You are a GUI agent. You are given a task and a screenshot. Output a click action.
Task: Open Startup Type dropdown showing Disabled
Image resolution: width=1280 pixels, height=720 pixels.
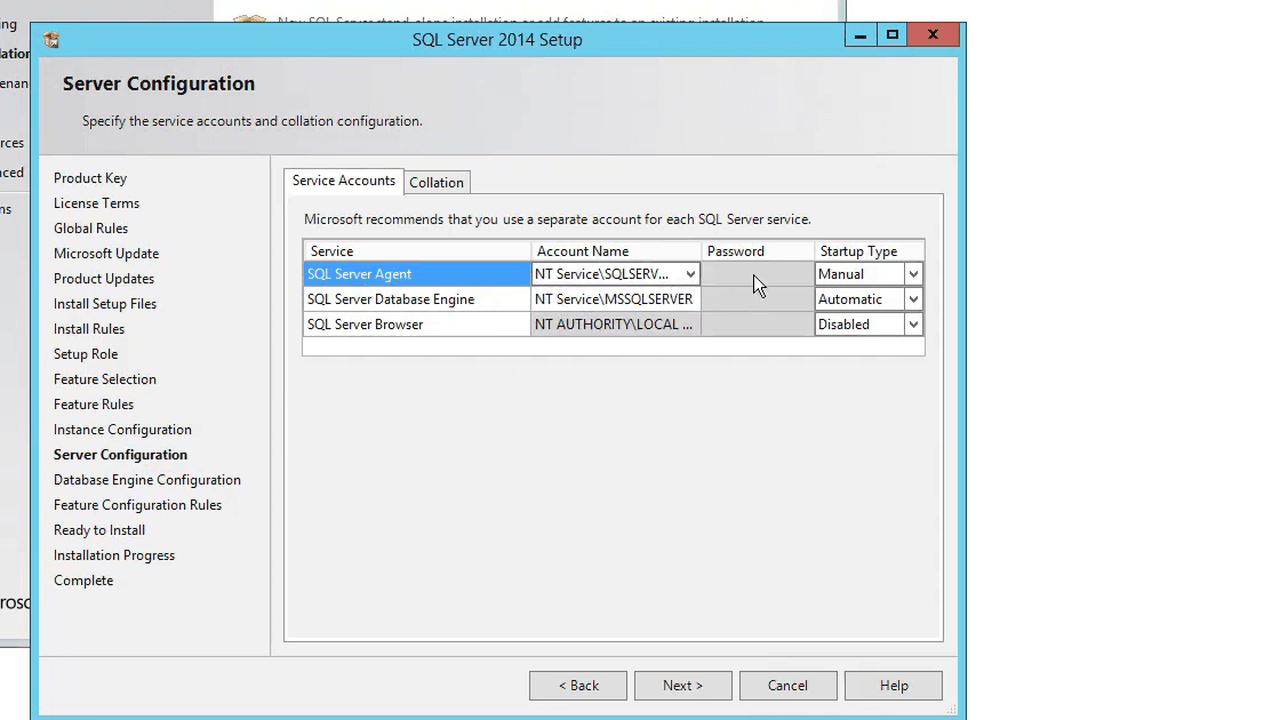(913, 324)
